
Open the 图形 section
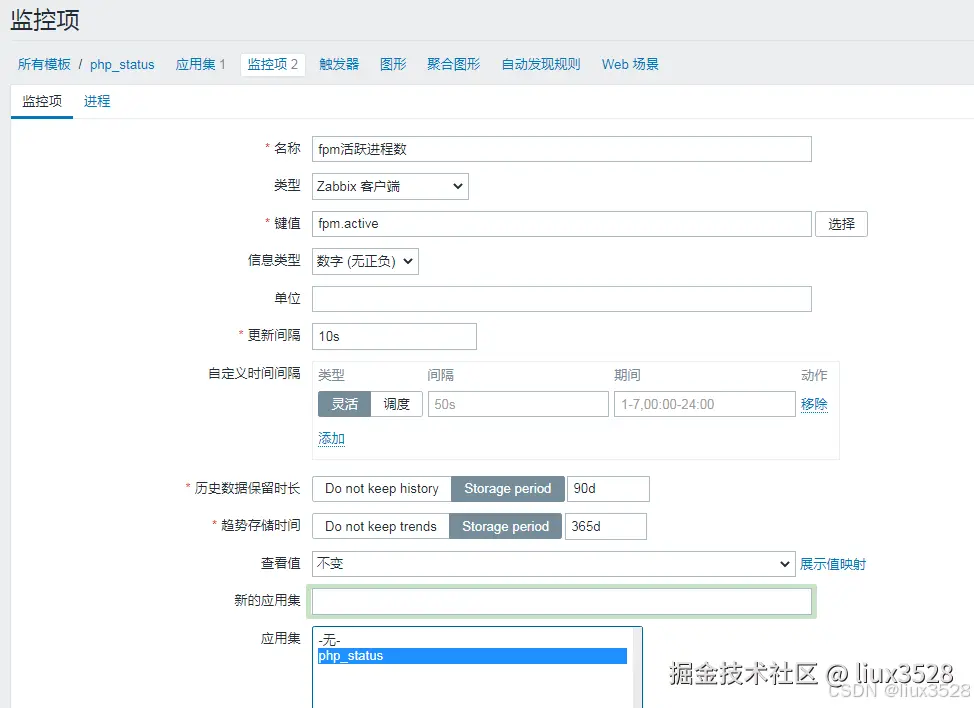pyautogui.click(x=393, y=65)
